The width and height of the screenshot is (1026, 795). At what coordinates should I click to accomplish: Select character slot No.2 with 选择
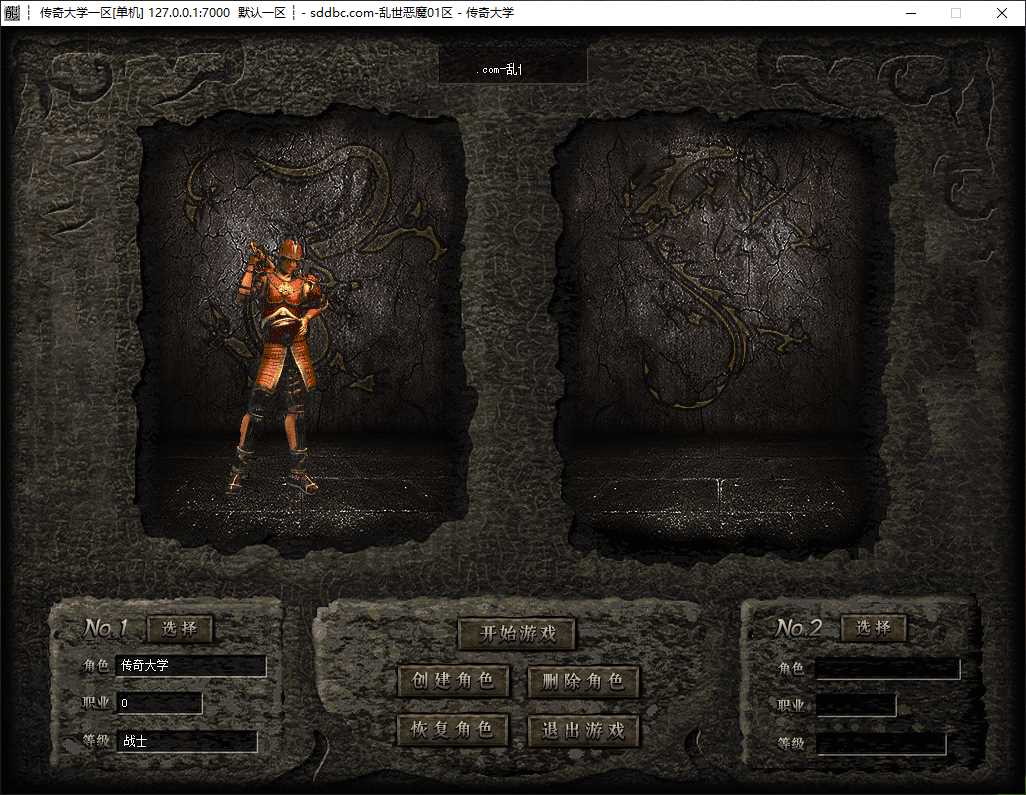tap(874, 628)
